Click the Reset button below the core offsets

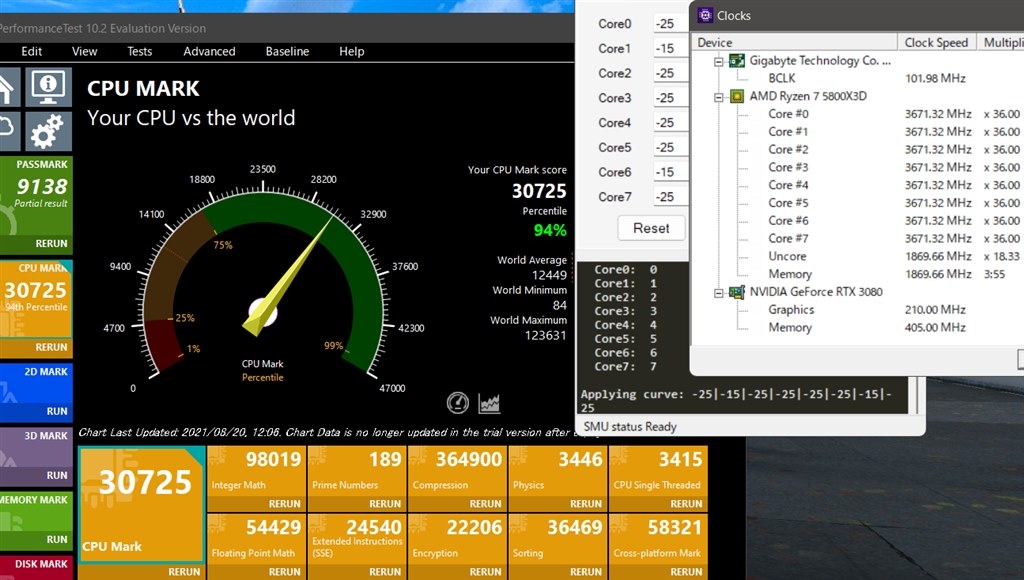click(x=651, y=228)
